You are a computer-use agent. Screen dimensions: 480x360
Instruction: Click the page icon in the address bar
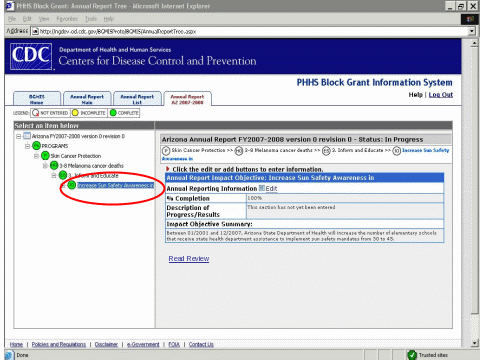[x=35, y=31]
